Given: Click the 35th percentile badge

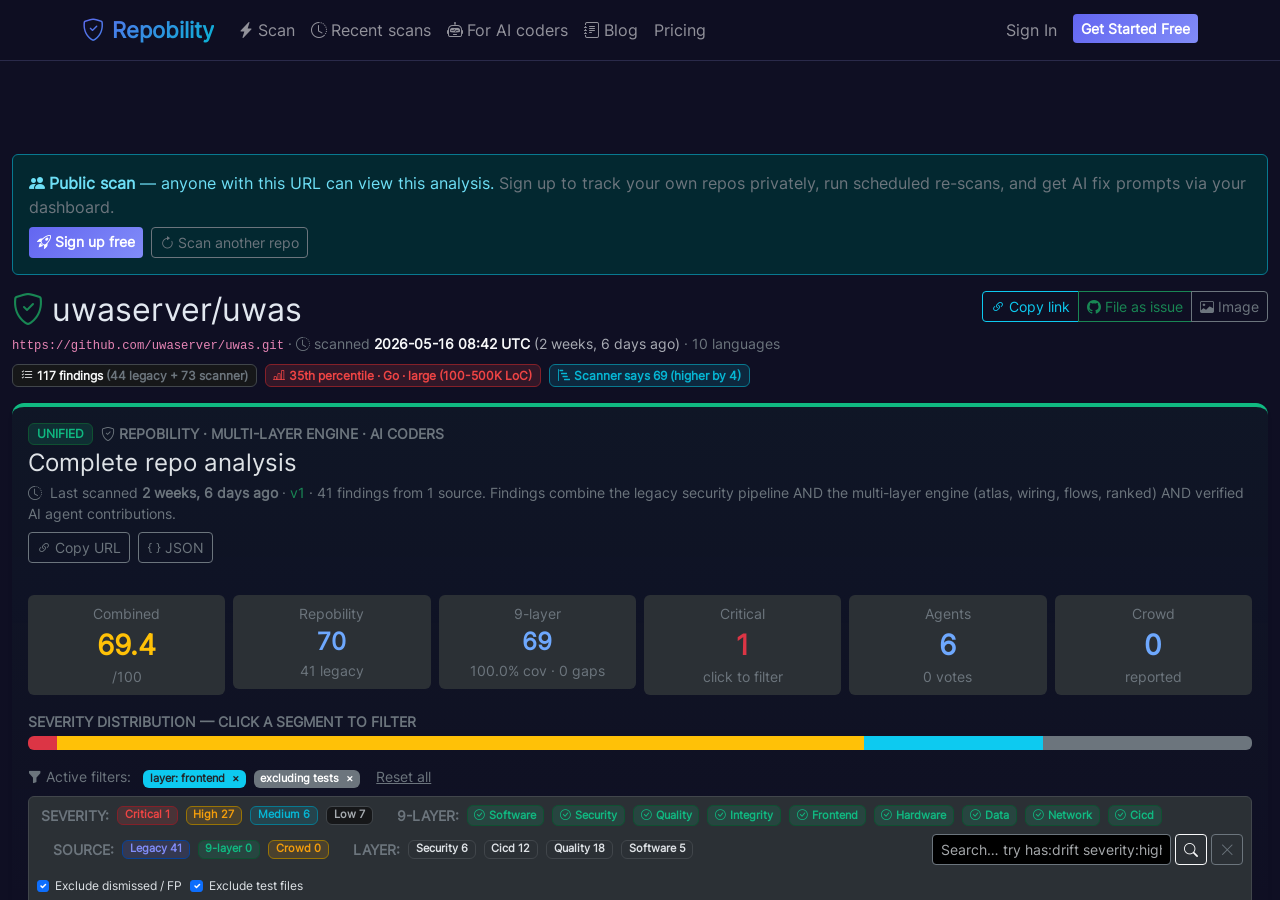Looking at the screenshot, I should tap(403, 376).
